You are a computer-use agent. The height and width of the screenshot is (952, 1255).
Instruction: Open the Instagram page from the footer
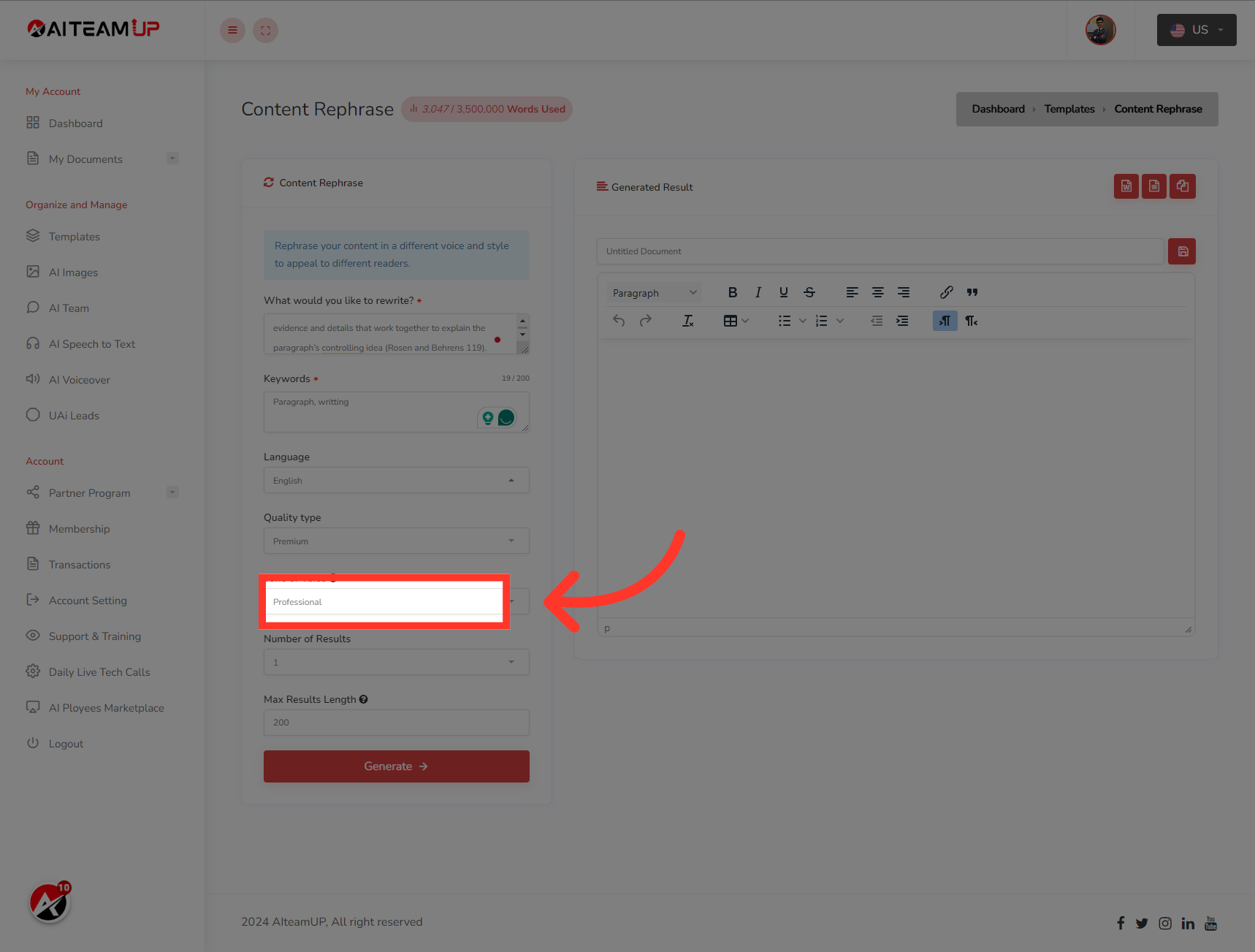point(1165,924)
